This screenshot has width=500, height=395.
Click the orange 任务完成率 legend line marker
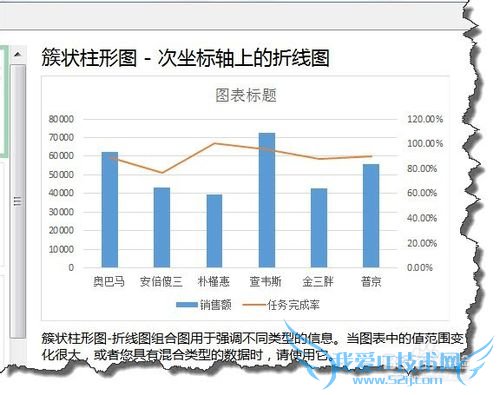tap(254, 305)
